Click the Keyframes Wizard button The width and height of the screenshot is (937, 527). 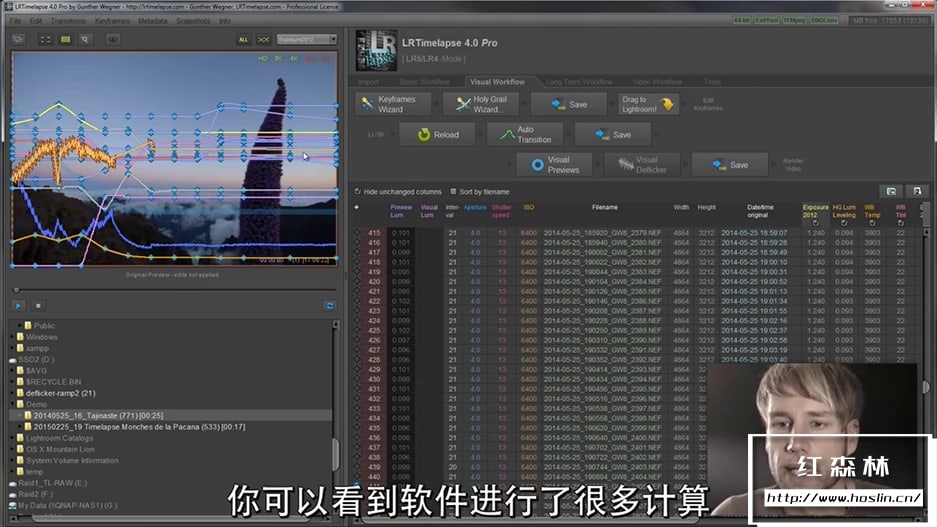[393, 104]
